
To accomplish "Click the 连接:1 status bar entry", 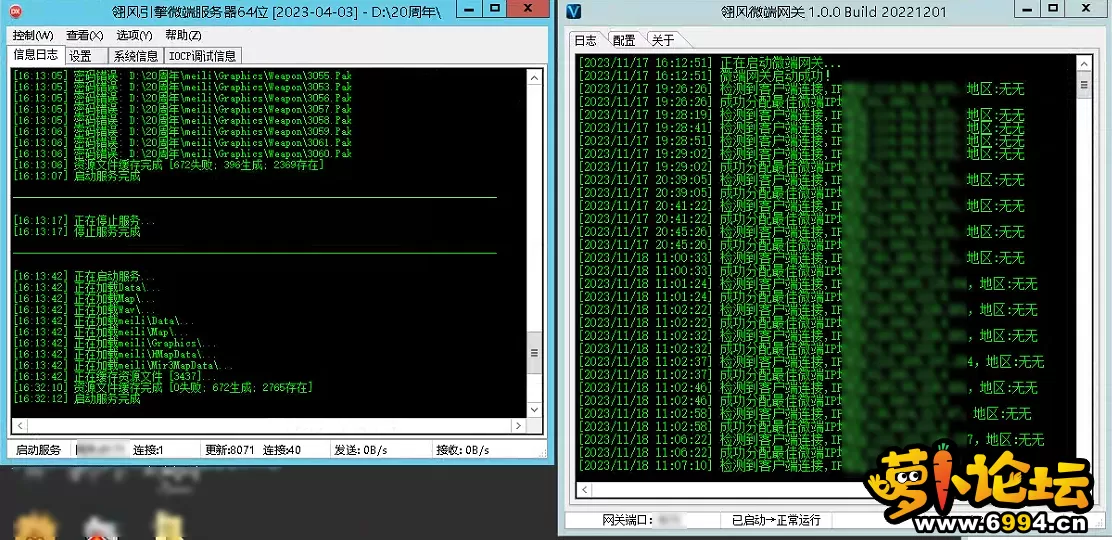I will [148, 450].
